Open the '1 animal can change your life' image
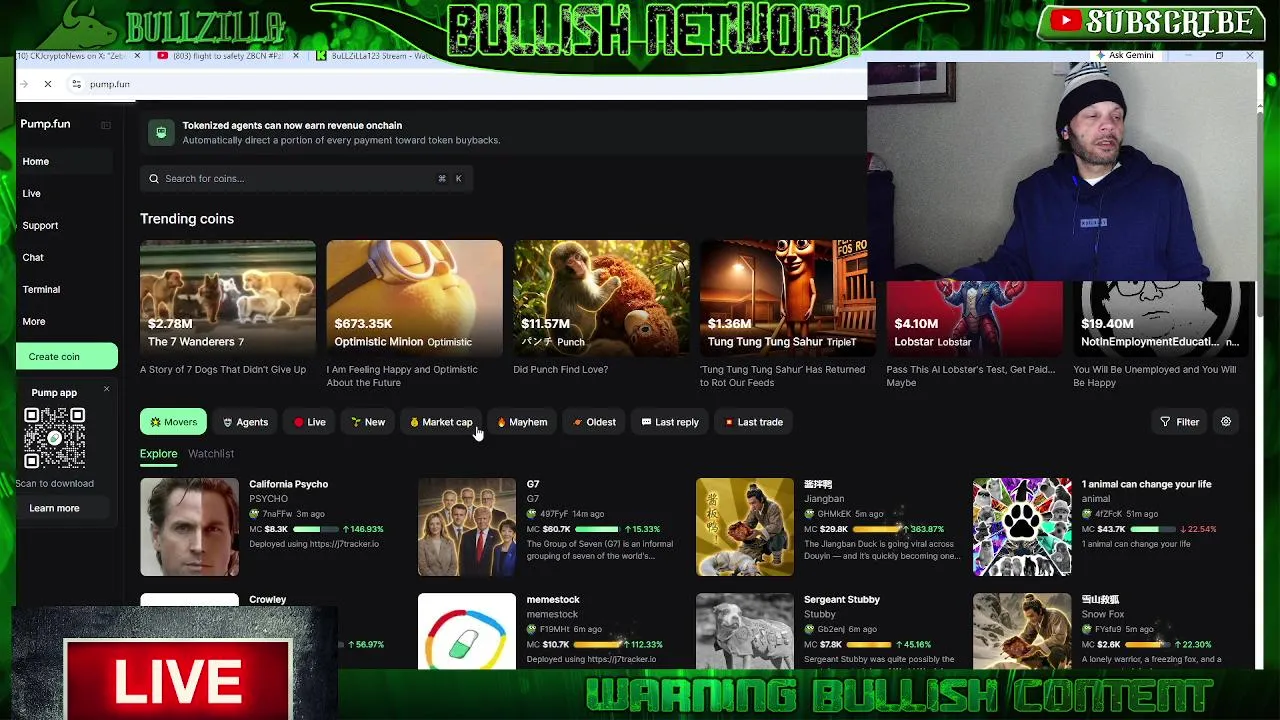Viewport: 1280px width, 720px height. (x=1022, y=527)
